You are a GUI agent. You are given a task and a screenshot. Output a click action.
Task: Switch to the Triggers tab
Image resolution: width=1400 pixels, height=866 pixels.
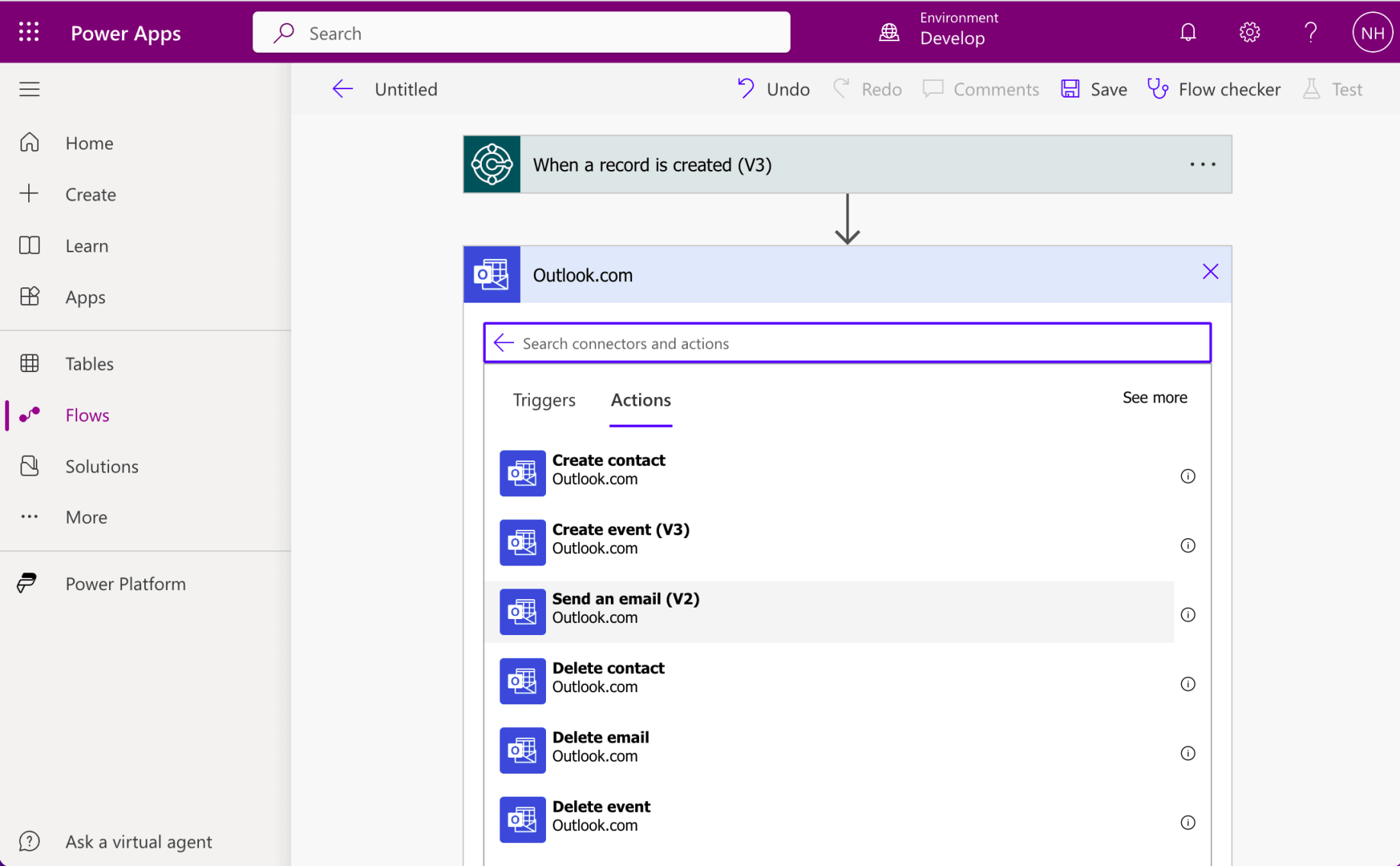tap(544, 400)
